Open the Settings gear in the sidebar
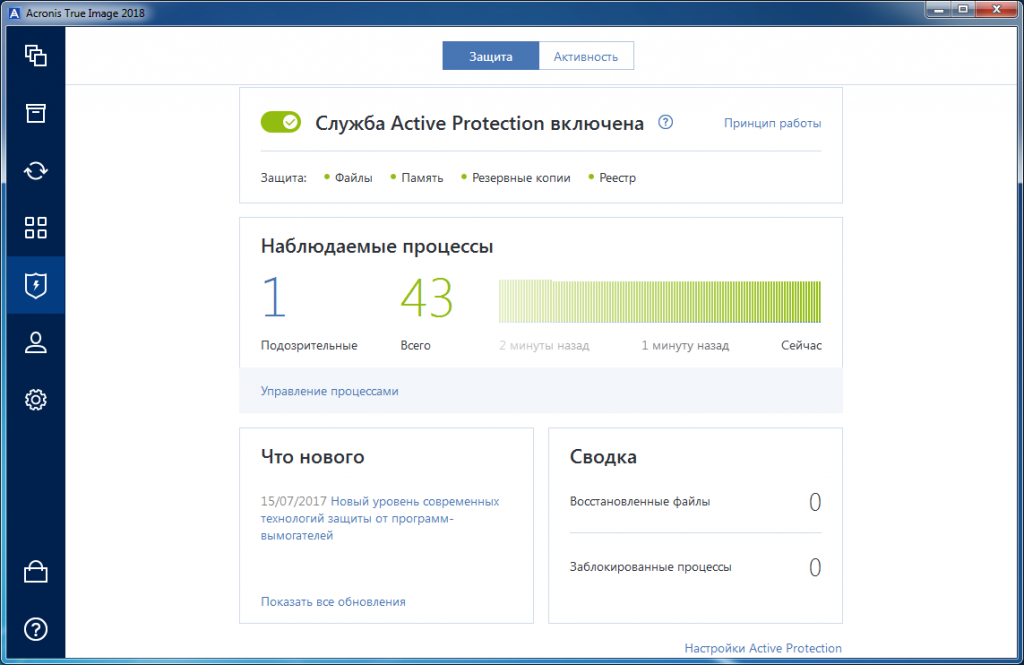1024x665 pixels. click(35, 399)
